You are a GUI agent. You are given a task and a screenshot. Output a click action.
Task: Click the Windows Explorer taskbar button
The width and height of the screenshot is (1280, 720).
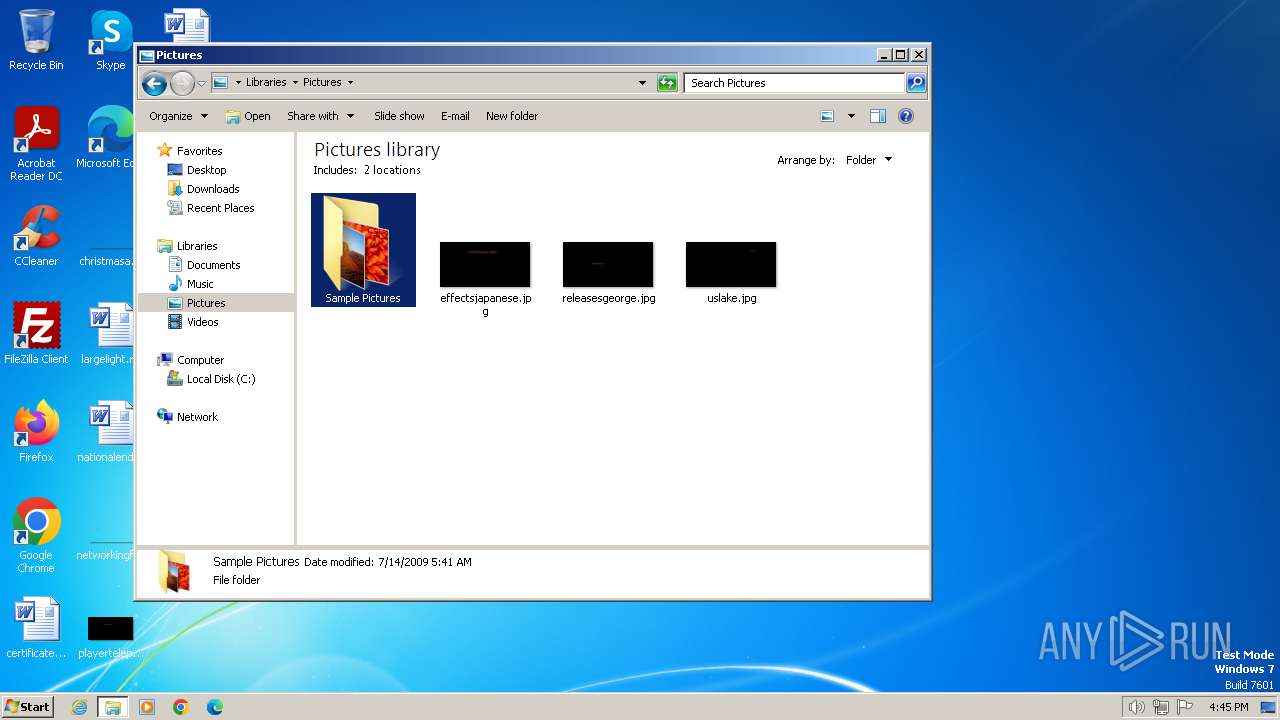coord(113,707)
